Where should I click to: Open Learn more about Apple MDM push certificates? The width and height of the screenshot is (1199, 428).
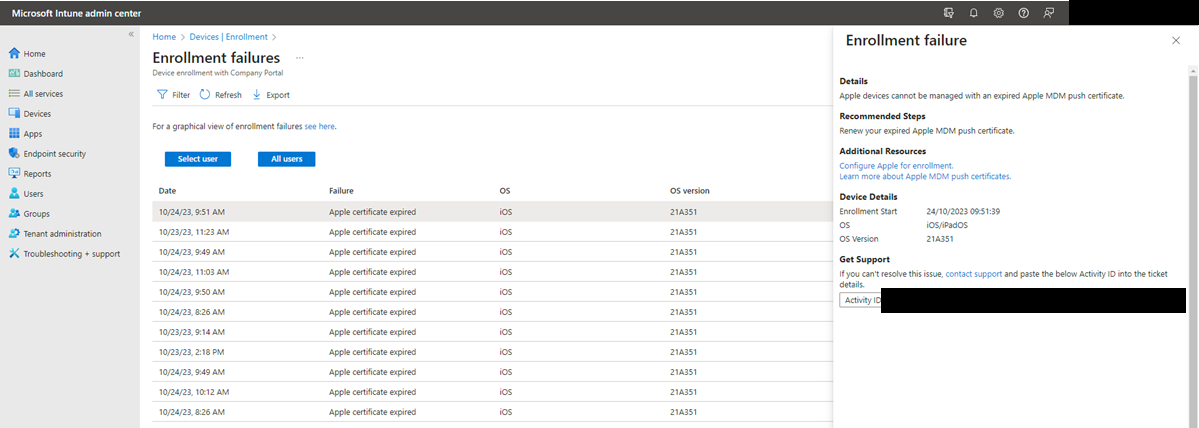click(925, 176)
